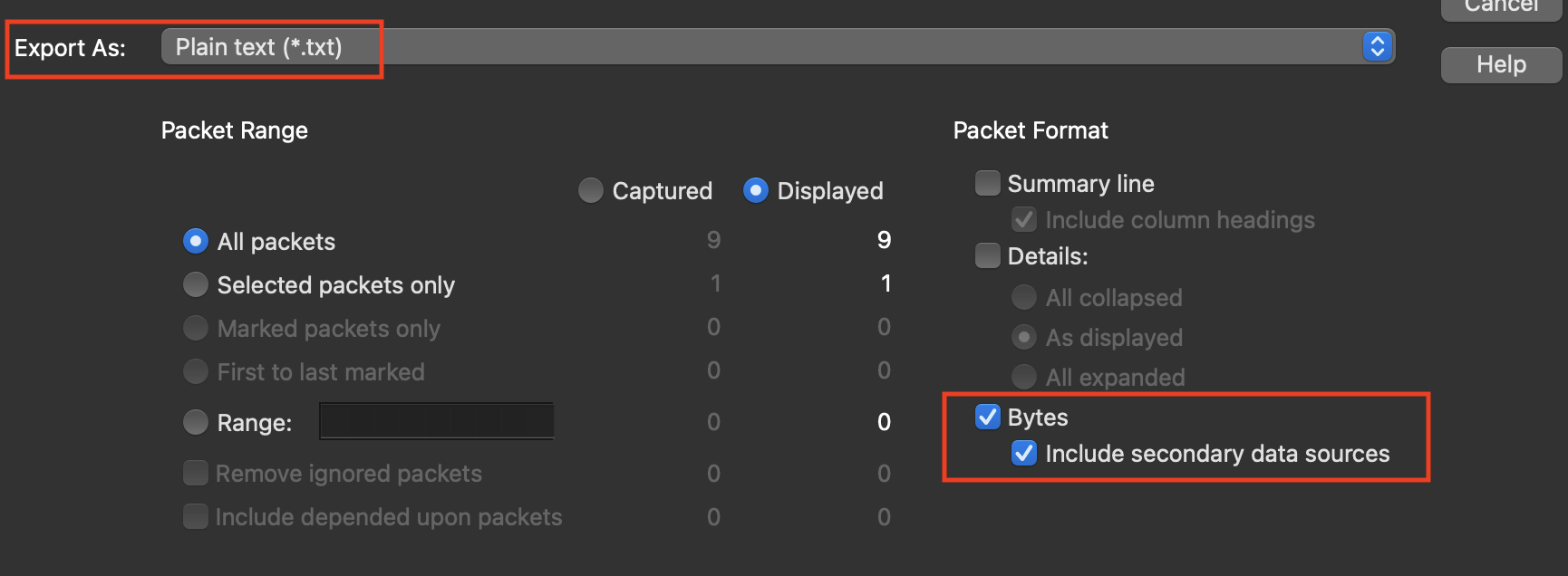
Task: Choose All packets option
Action: (196, 241)
